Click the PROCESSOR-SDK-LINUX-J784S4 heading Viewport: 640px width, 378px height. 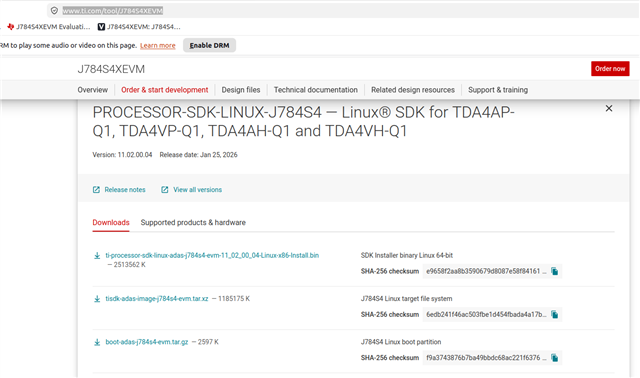tap(303, 122)
